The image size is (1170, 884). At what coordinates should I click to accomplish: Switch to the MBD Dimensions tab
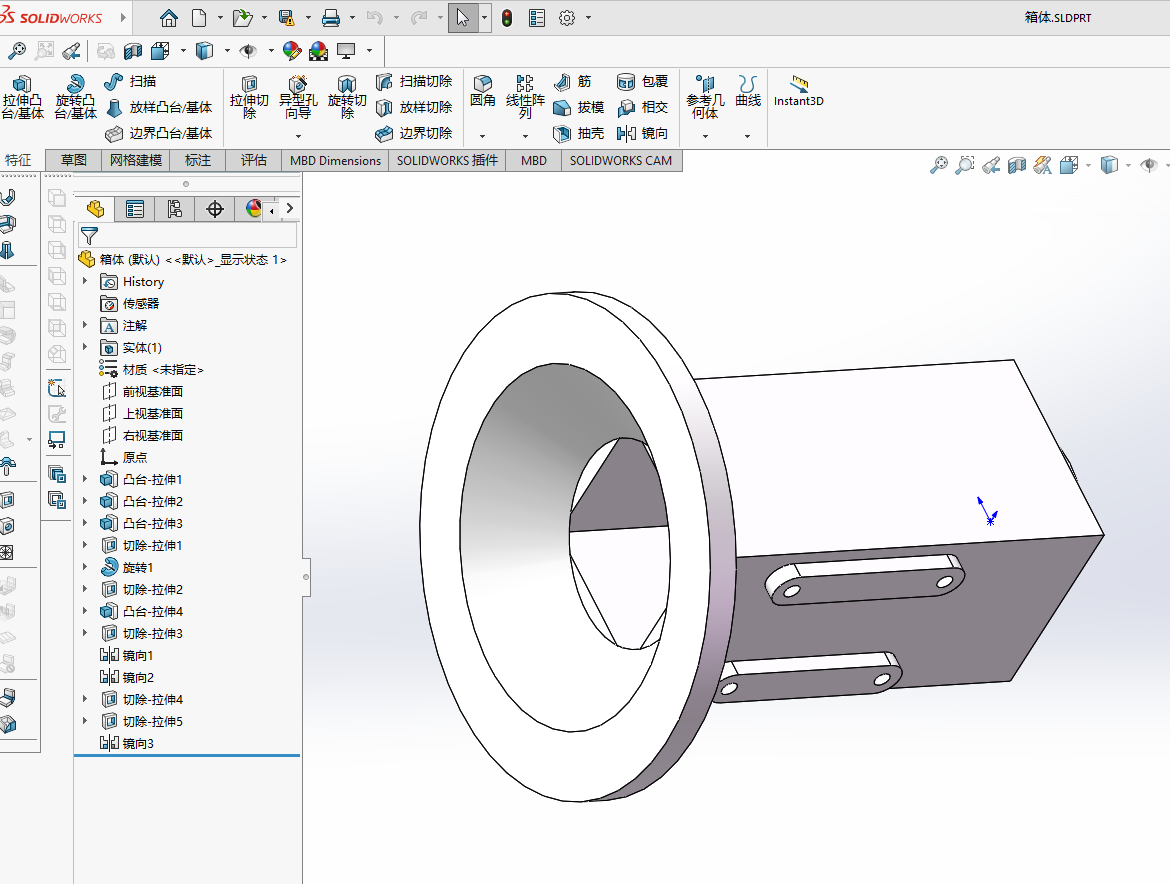335,160
